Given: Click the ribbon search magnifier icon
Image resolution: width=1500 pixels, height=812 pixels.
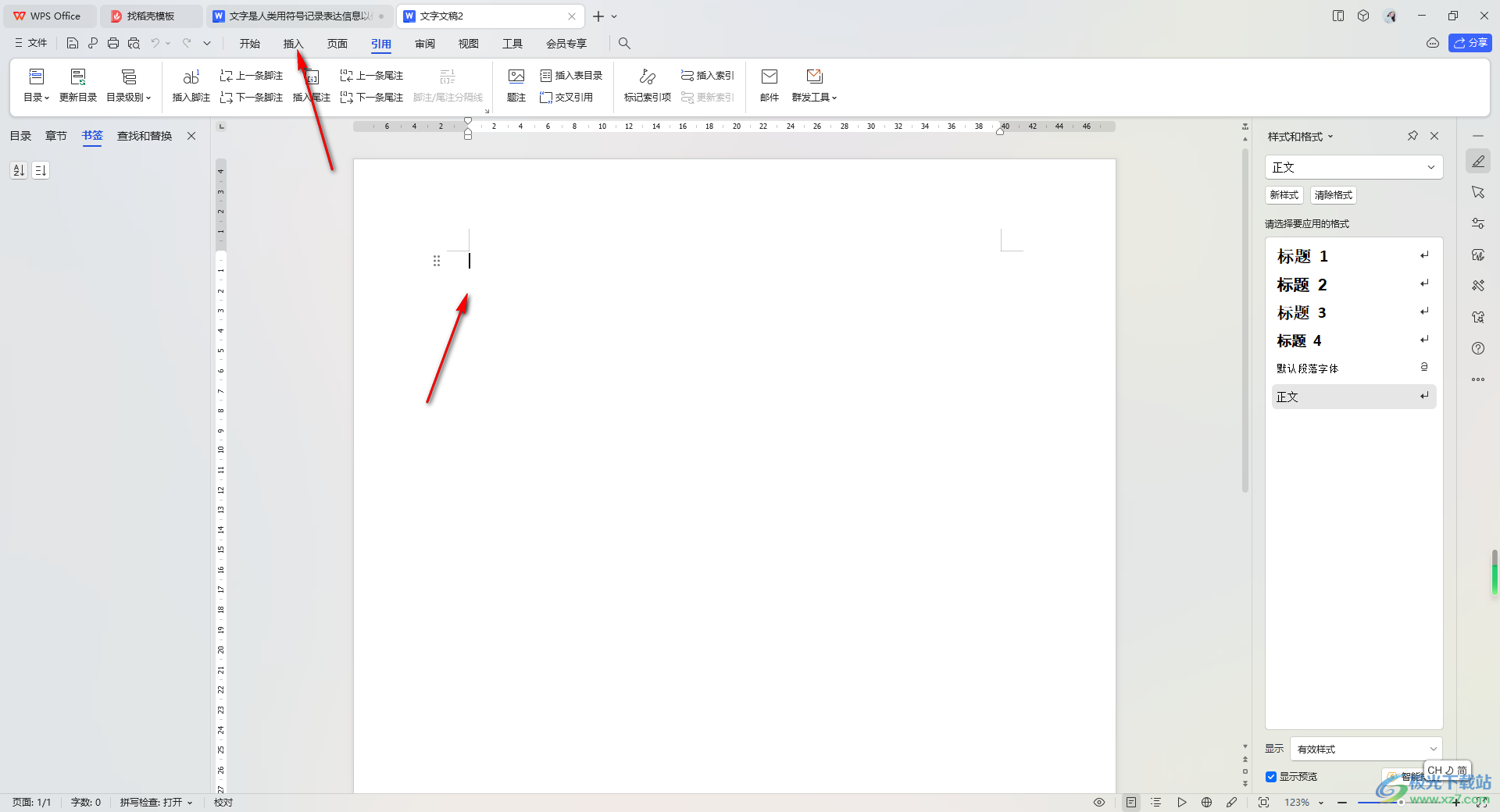Looking at the screenshot, I should tap(624, 44).
